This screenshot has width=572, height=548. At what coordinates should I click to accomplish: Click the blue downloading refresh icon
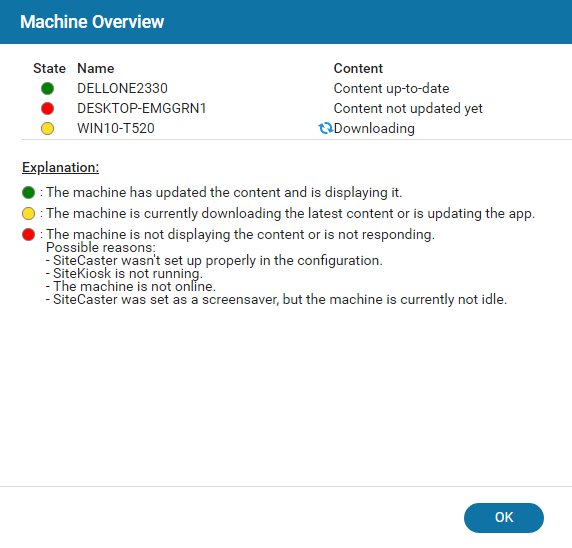point(325,128)
